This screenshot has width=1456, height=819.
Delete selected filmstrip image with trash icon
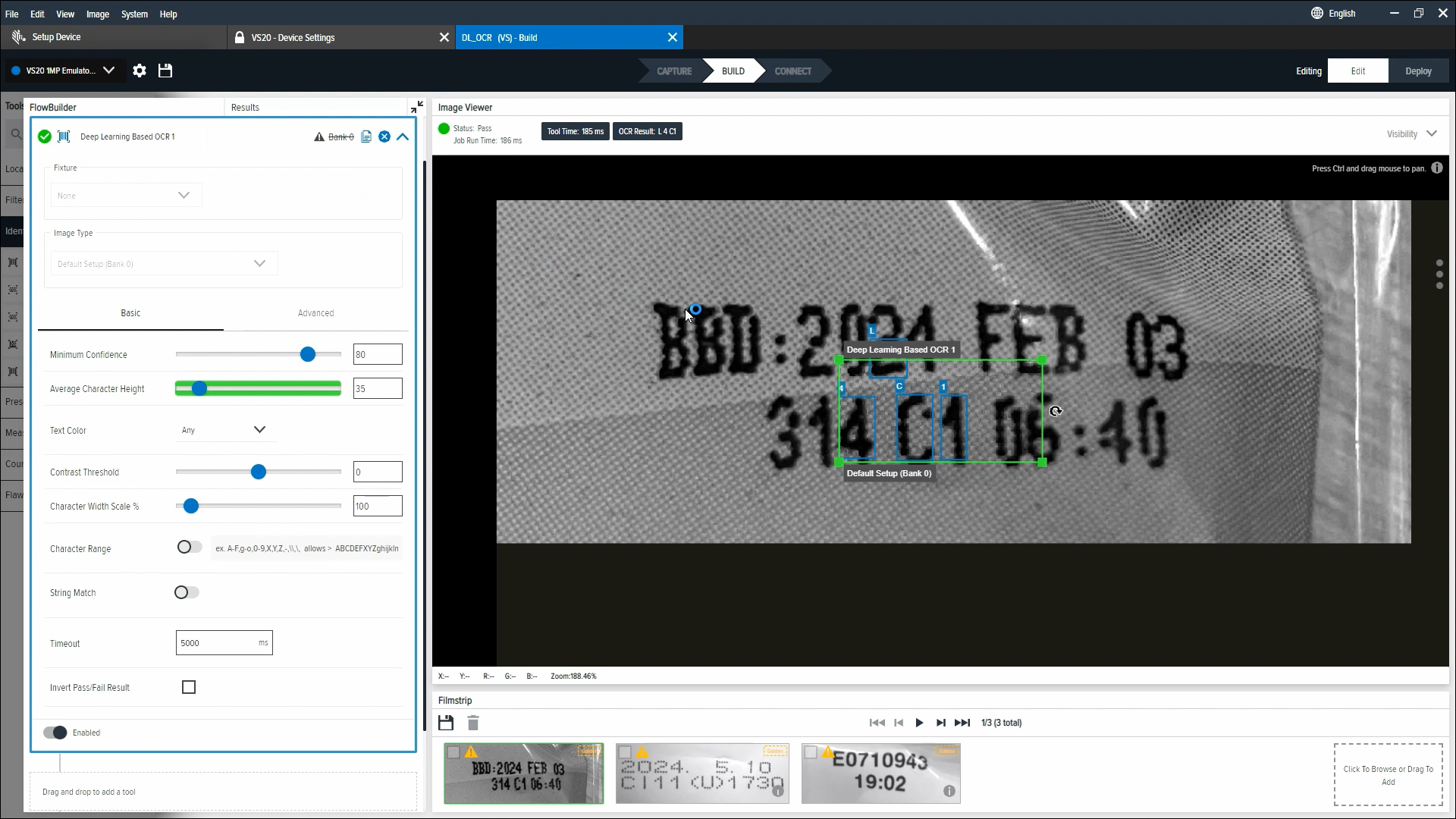click(x=473, y=723)
